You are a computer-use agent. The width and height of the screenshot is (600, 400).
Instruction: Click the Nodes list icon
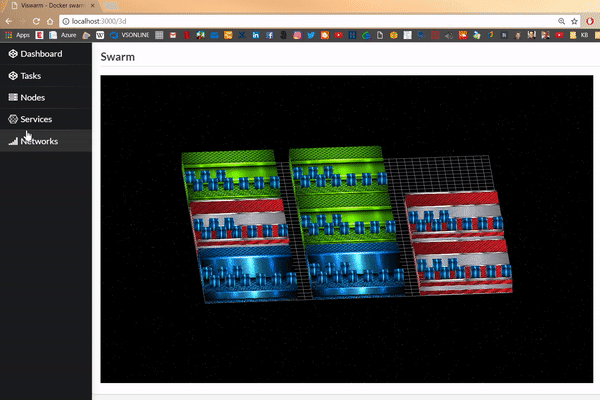click(13, 98)
